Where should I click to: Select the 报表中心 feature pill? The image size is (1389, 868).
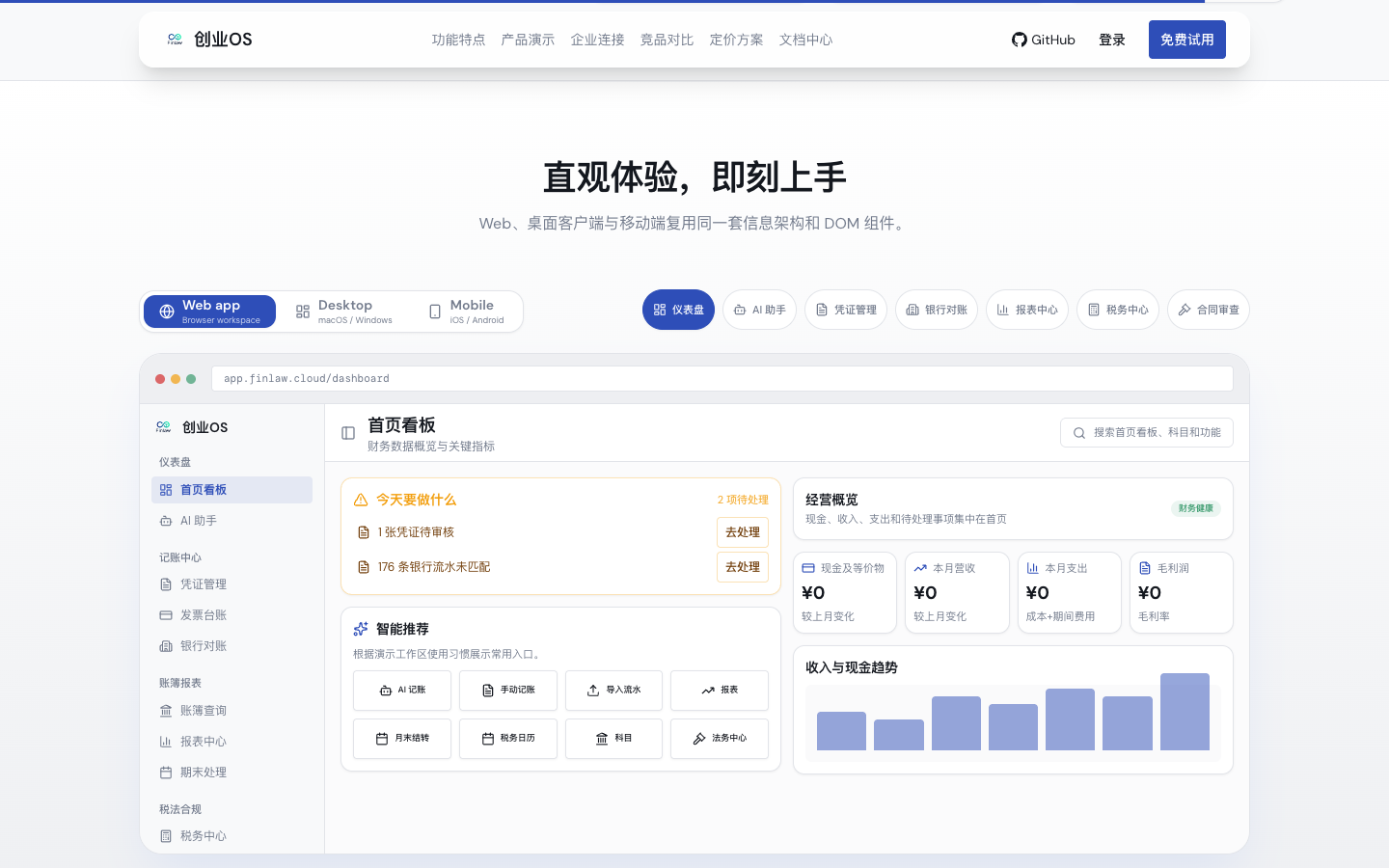tap(1027, 310)
